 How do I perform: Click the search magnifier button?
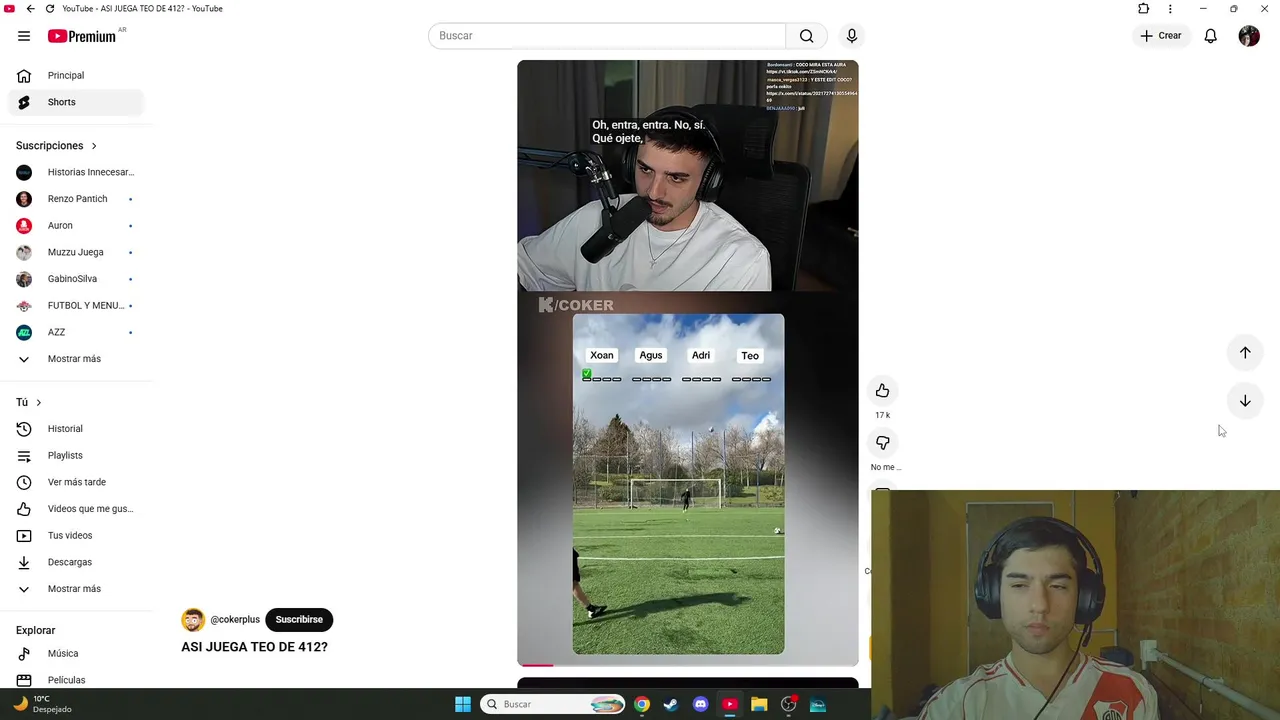click(x=806, y=36)
